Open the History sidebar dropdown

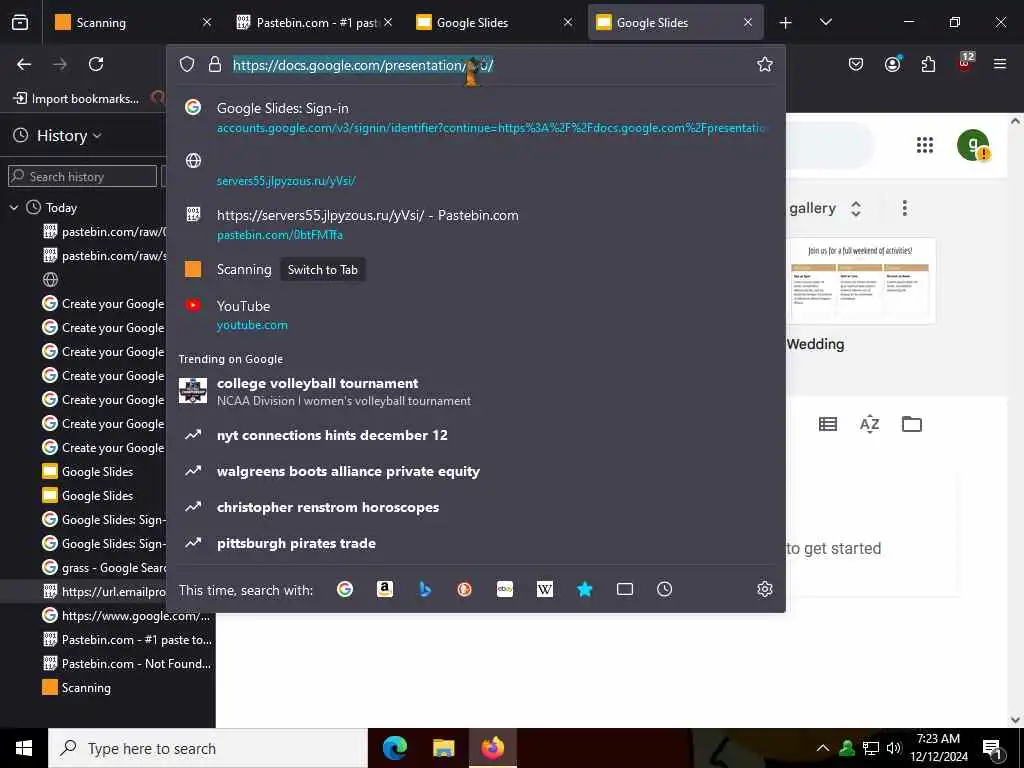point(57,135)
